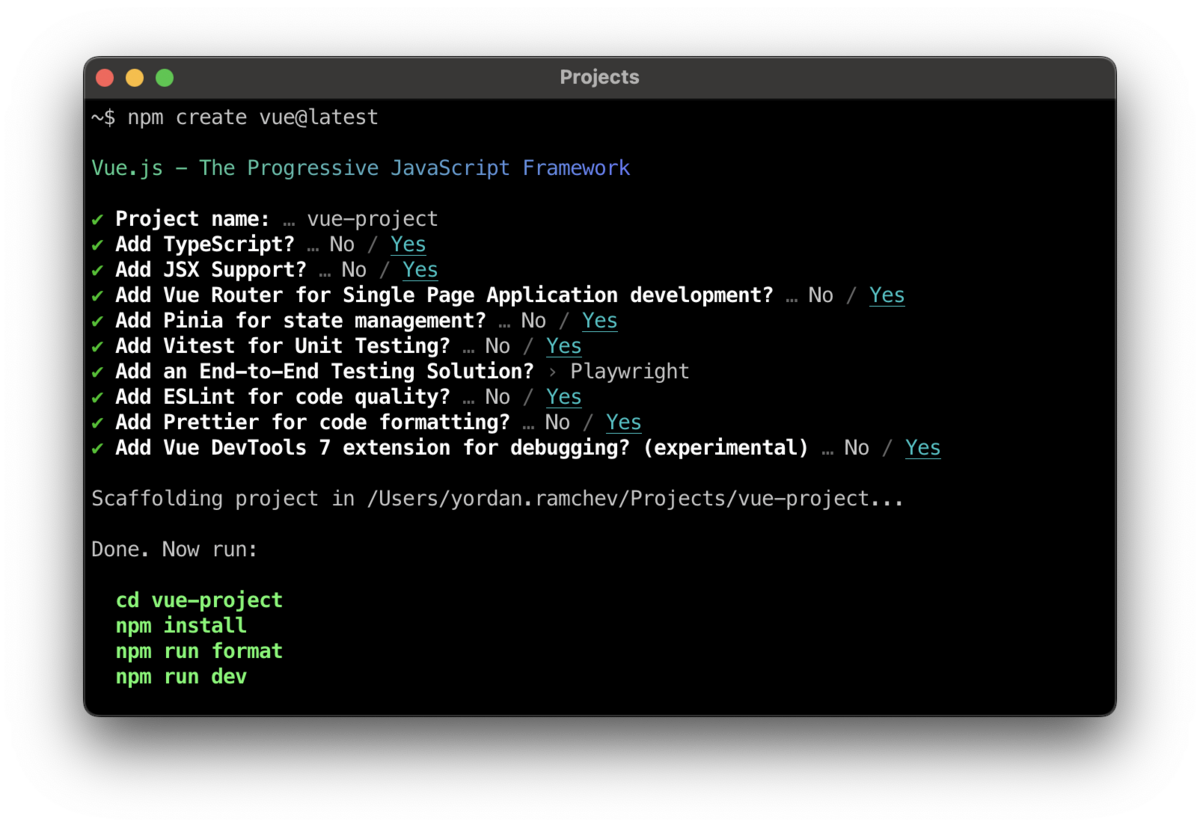
Task: Select 'No' on the Add TypeScript line
Action: coord(342,244)
